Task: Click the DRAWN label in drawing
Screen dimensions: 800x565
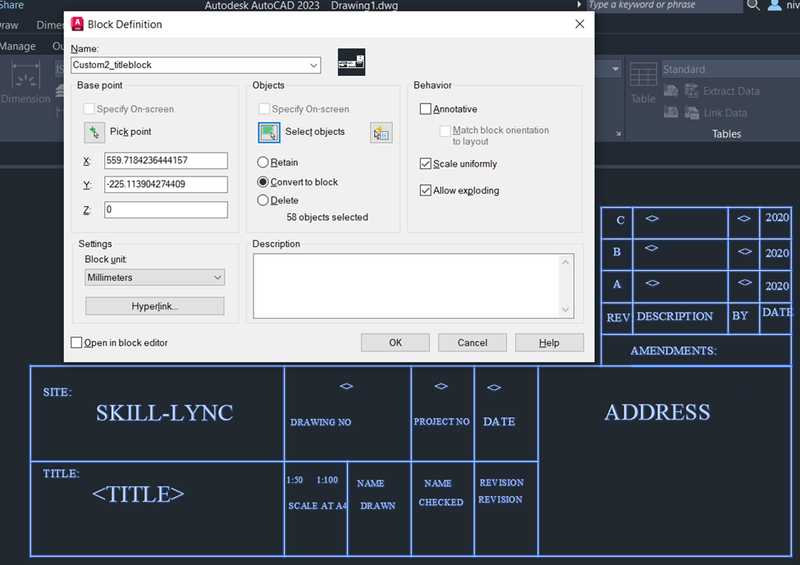Action: tap(378, 506)
